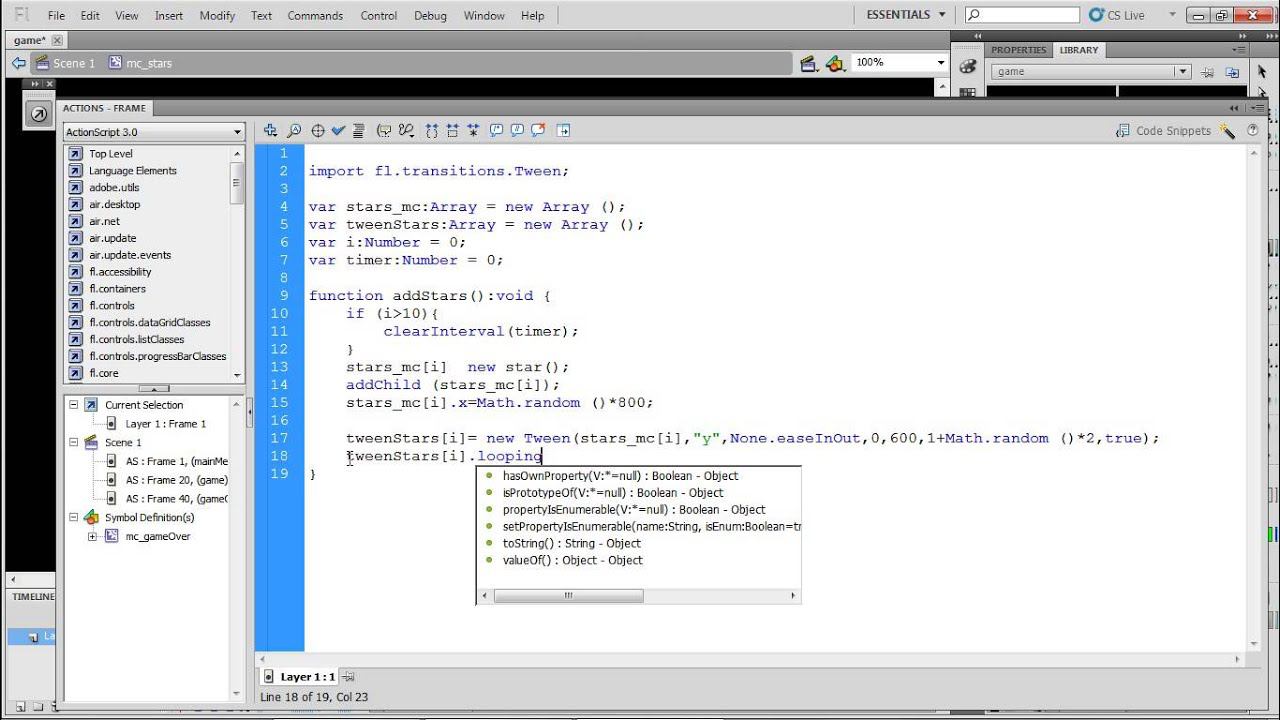Pin the active script at bottom
This screenshot has width=1280, height=720.
tap(349, 677)
